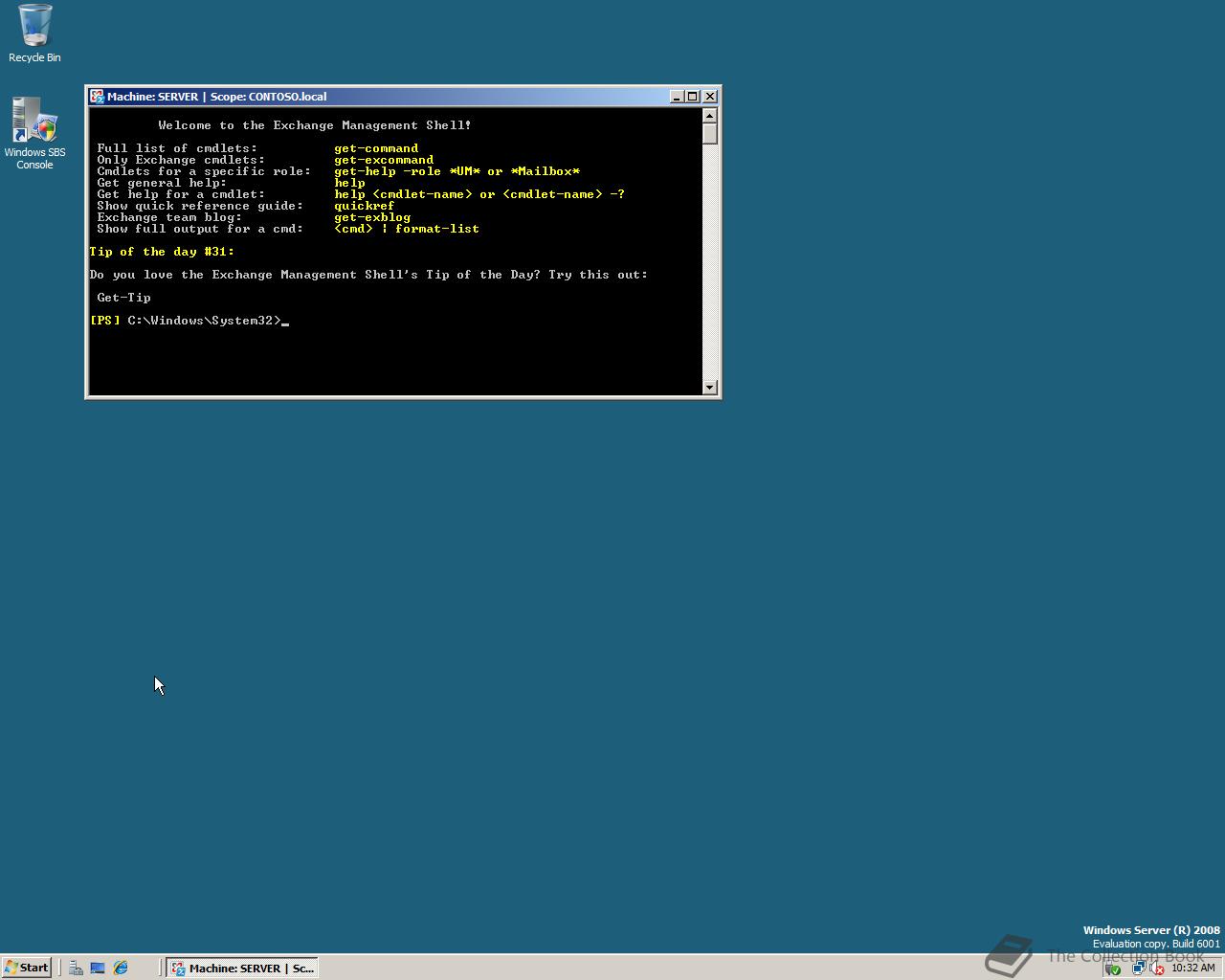Click the 'Show full output for a cmd:' label
The height and width of the screenshot is (980, 1225).
tap(200, 229)
